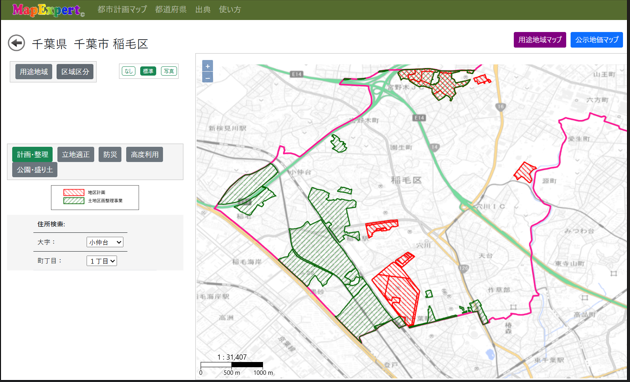Toggle the 防災 layer group

click(110, 155)
